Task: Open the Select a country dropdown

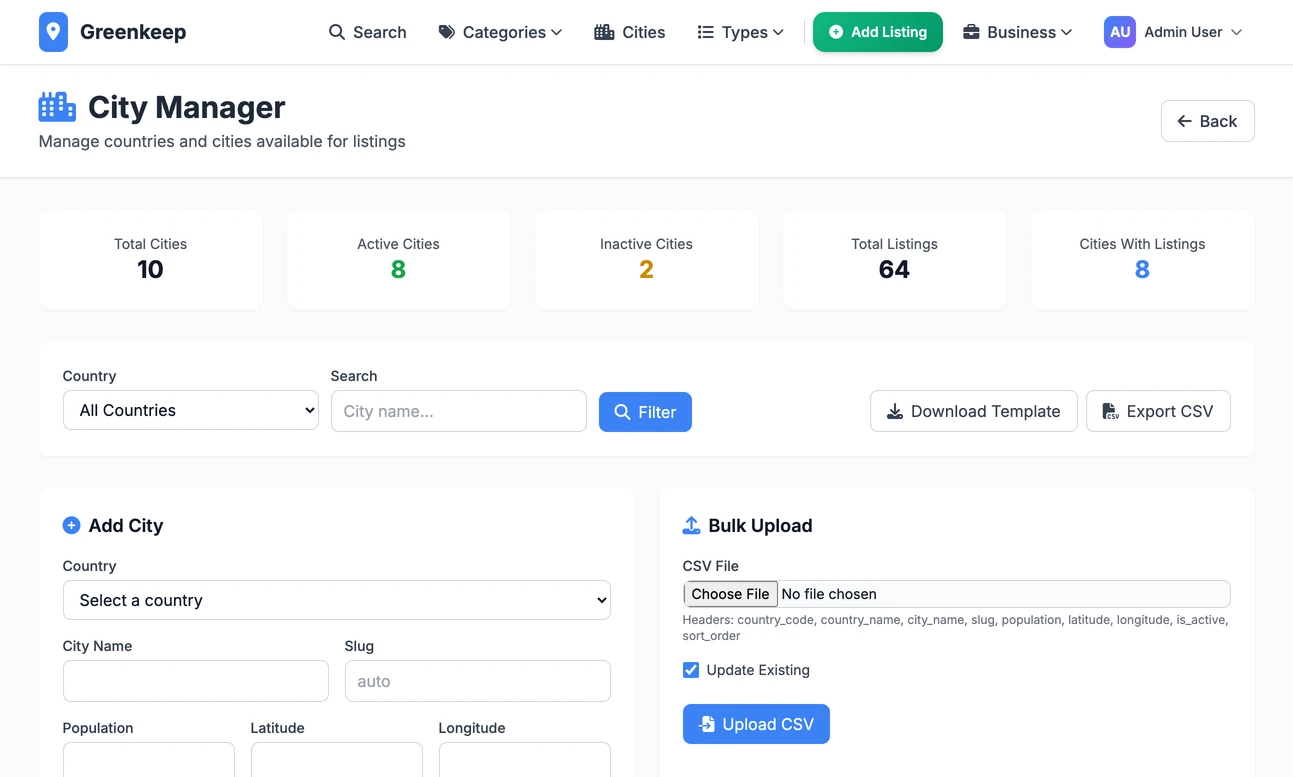Action: tap(337, 600)
